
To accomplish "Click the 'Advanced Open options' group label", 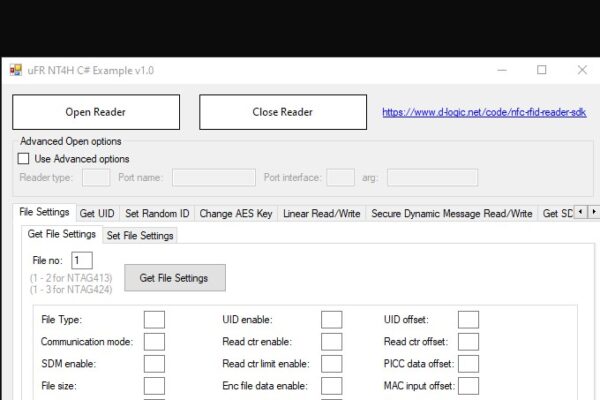I will click(x=71, y=141).
